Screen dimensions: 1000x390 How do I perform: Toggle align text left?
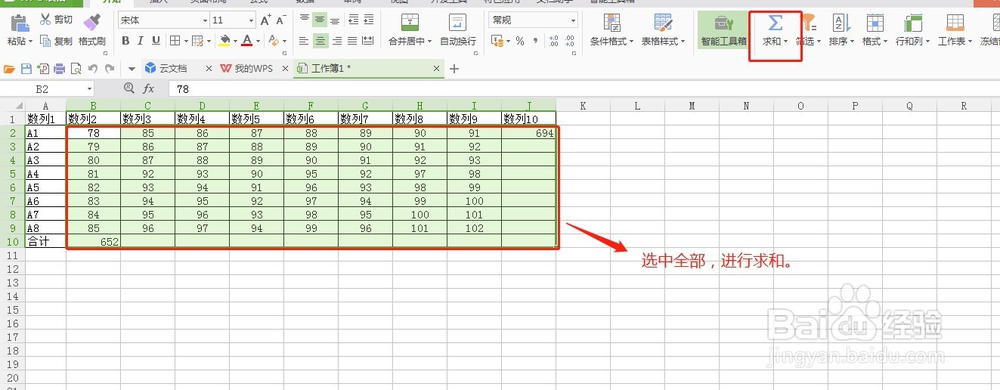[304, 41]
